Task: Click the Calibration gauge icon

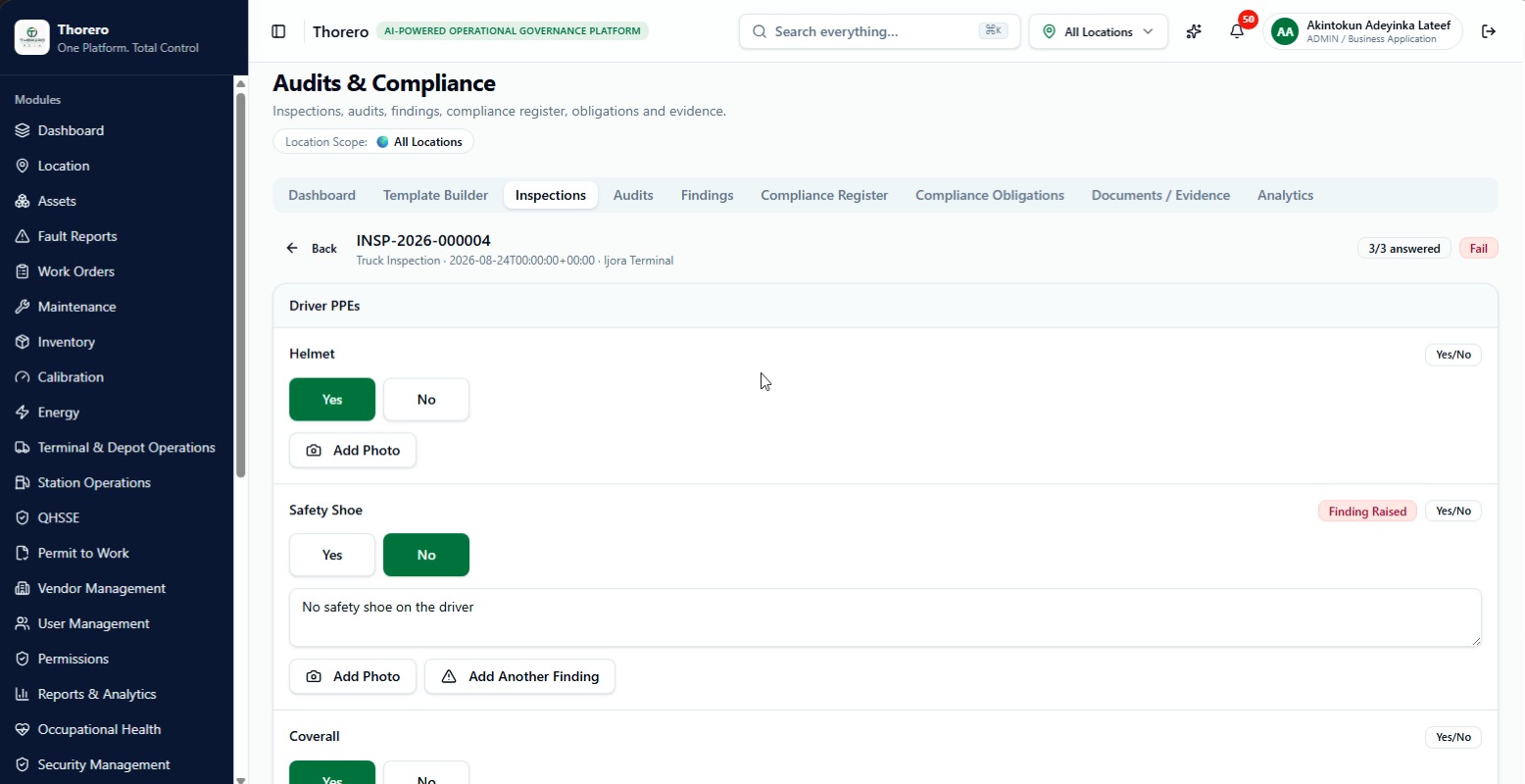Action: tap(23, 377)
